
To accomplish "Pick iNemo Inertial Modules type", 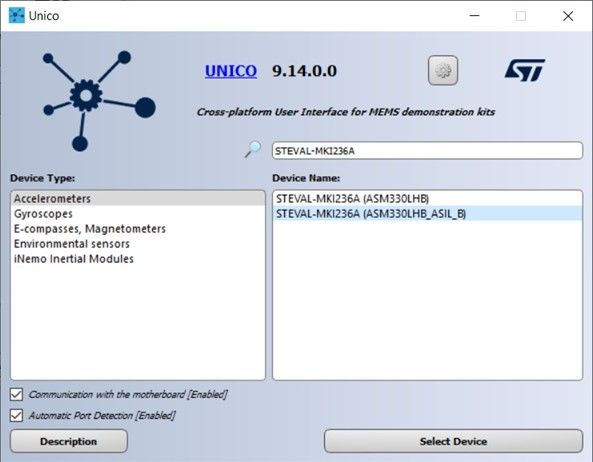I will 138,259.
